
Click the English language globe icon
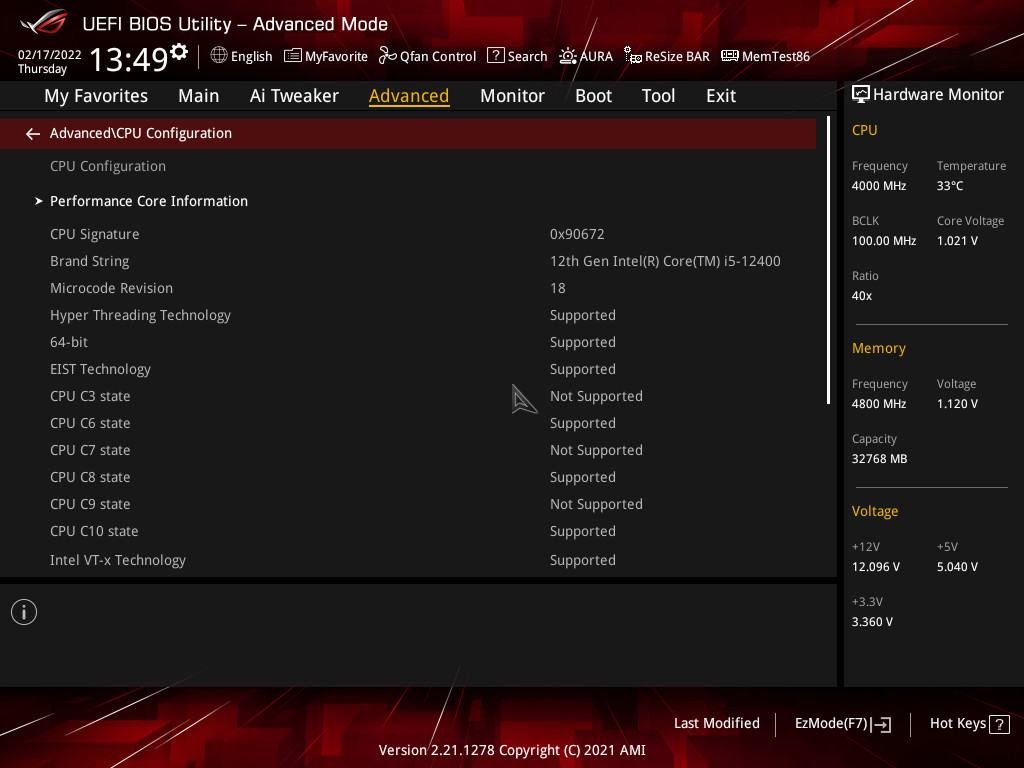(x=219, y=56)
